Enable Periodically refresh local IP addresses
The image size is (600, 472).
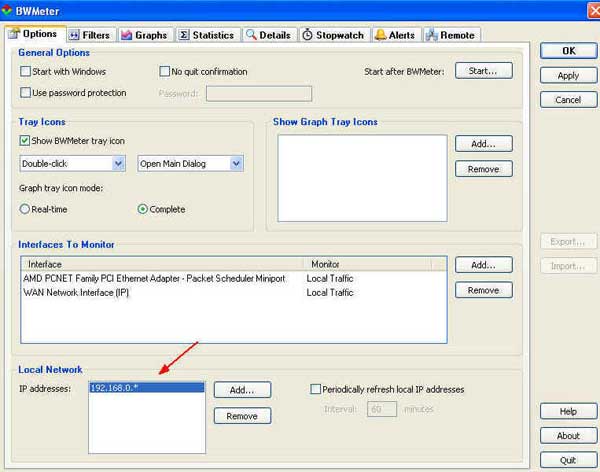click(315, 389)
